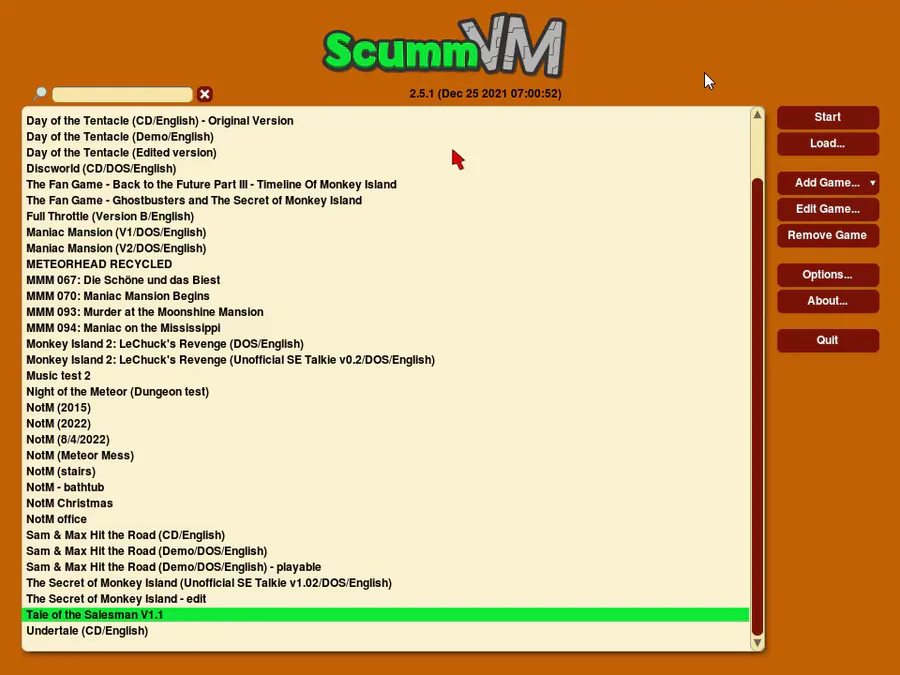Open Edit Game... settings

tap(828, 209)
